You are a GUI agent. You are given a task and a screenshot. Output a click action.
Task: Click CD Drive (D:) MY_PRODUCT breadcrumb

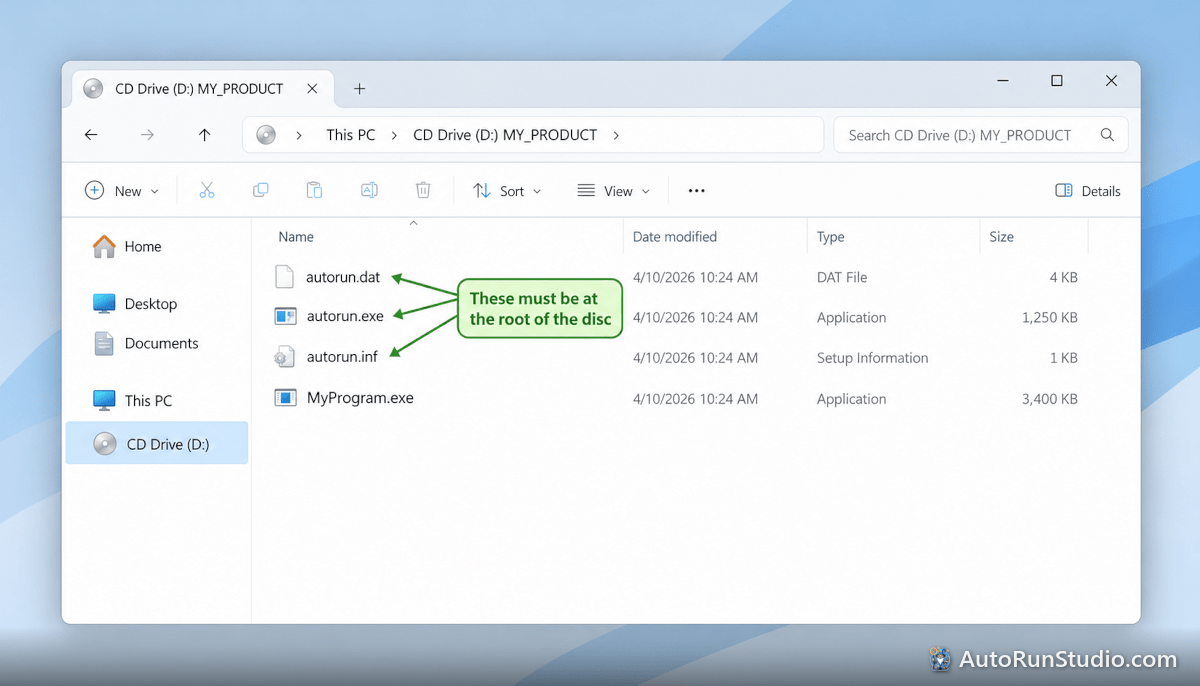pos(505,135)
